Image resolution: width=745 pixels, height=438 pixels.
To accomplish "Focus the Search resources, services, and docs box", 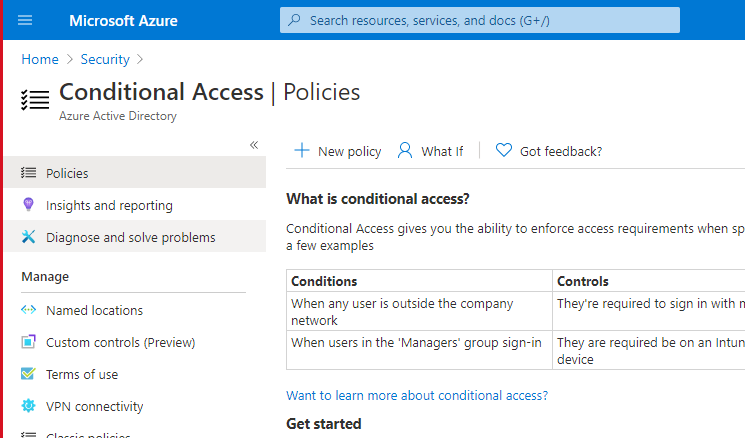I will [x=480, y=20].
